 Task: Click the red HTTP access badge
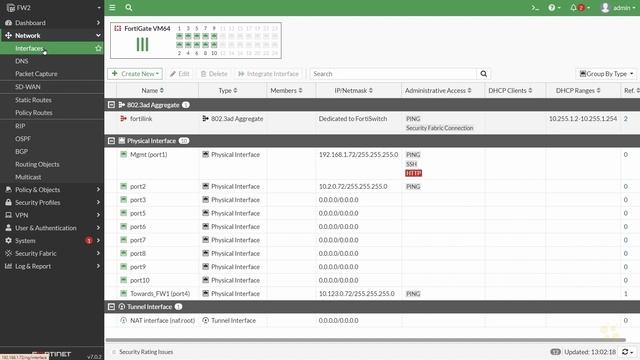(x=413, y=173)
